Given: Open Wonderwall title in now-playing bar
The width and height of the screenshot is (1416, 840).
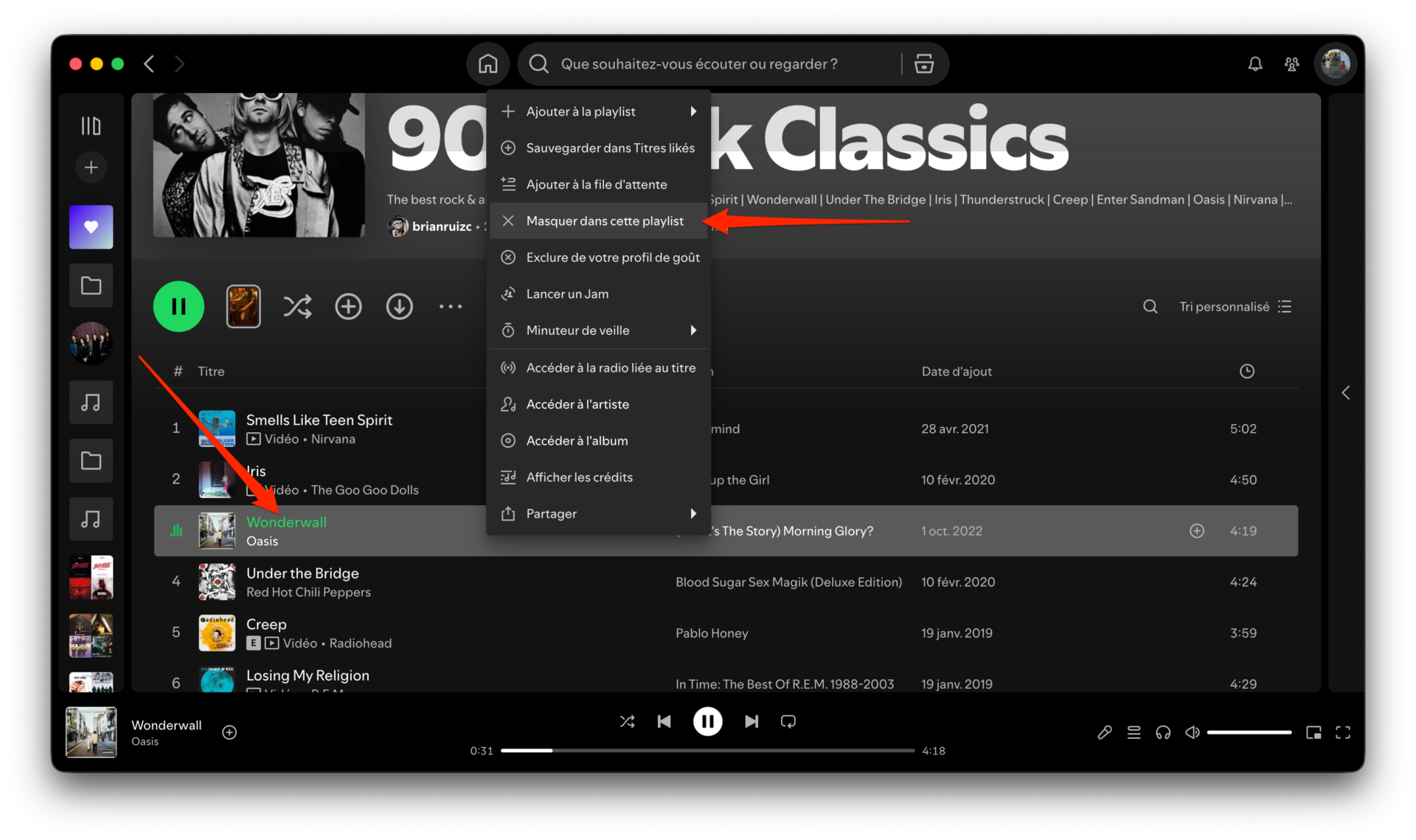Looking at the screenshot, I should point(166,725).
